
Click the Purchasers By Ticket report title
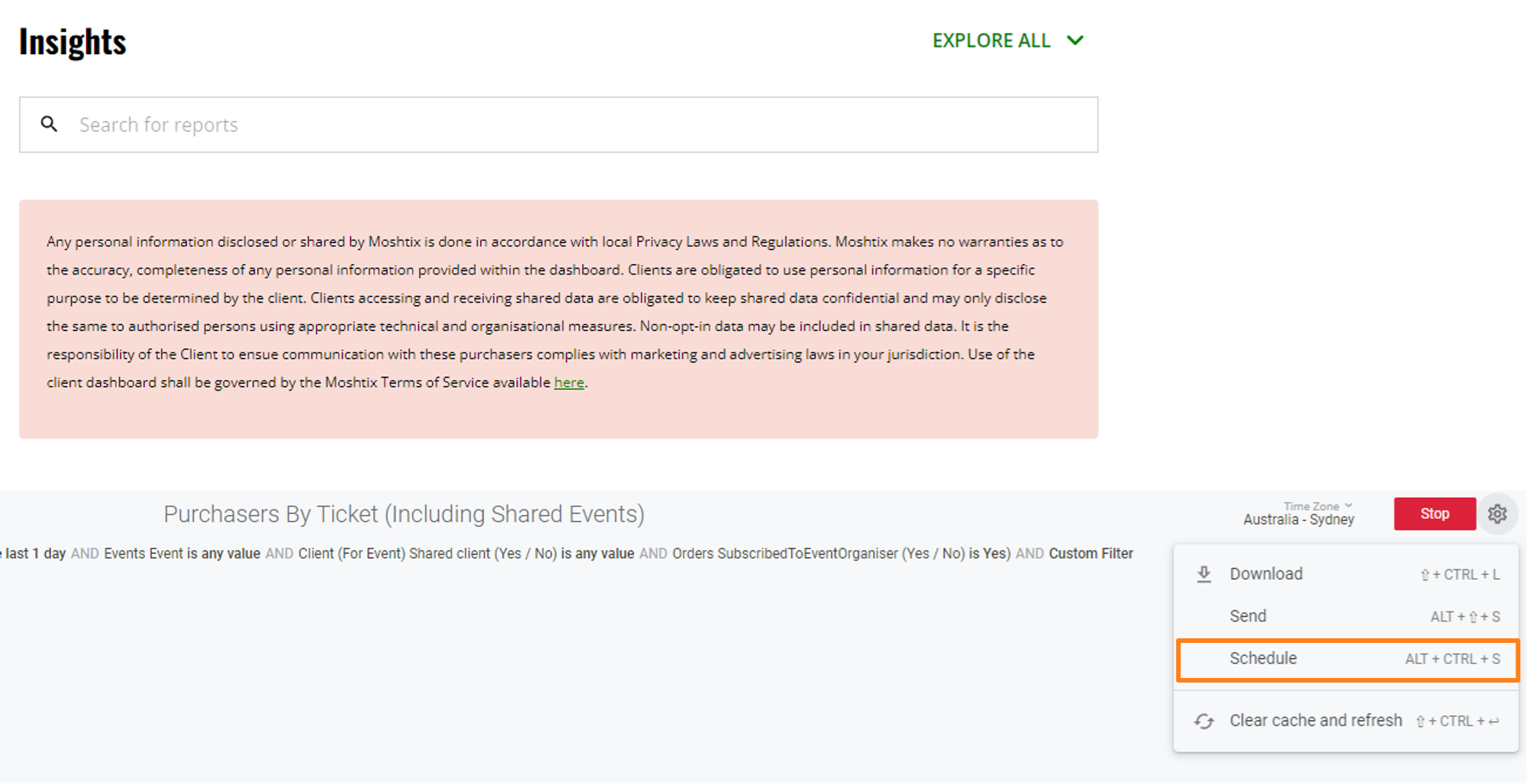pos(404,514)
